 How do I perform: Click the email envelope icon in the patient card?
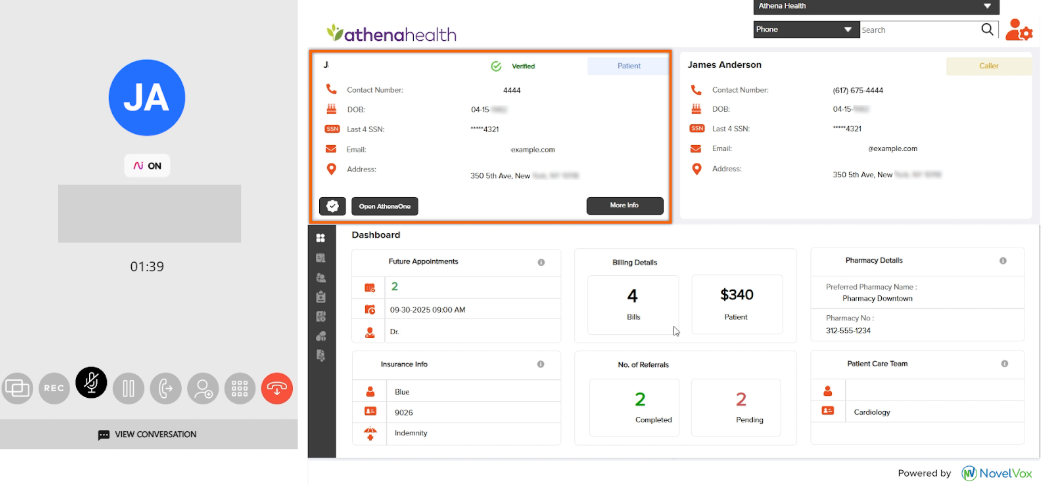click(x=330, y=149)
